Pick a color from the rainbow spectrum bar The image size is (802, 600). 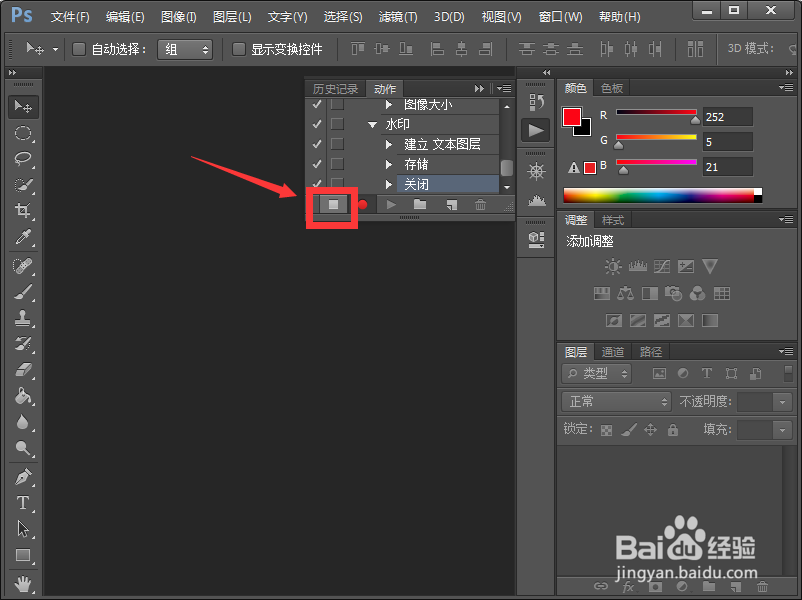point(660,194)
